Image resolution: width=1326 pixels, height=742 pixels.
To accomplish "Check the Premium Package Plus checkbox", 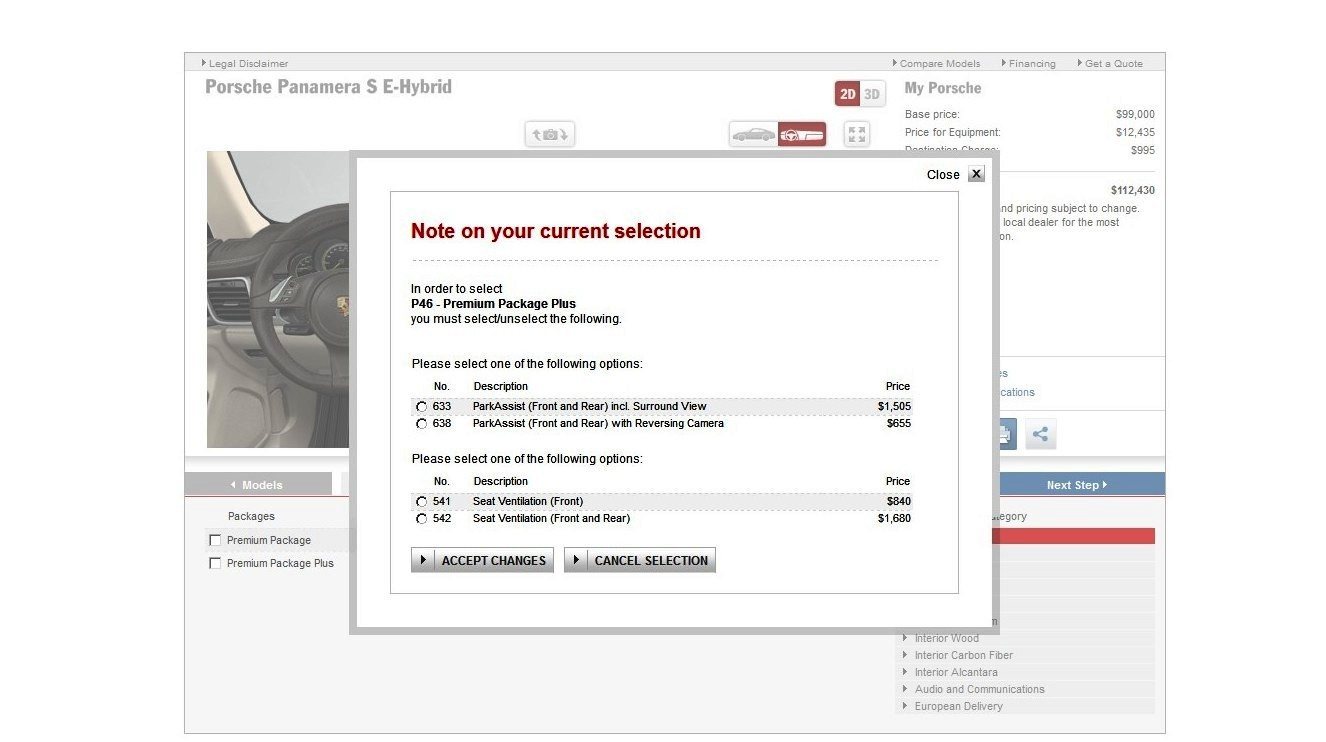I will 214,563.
